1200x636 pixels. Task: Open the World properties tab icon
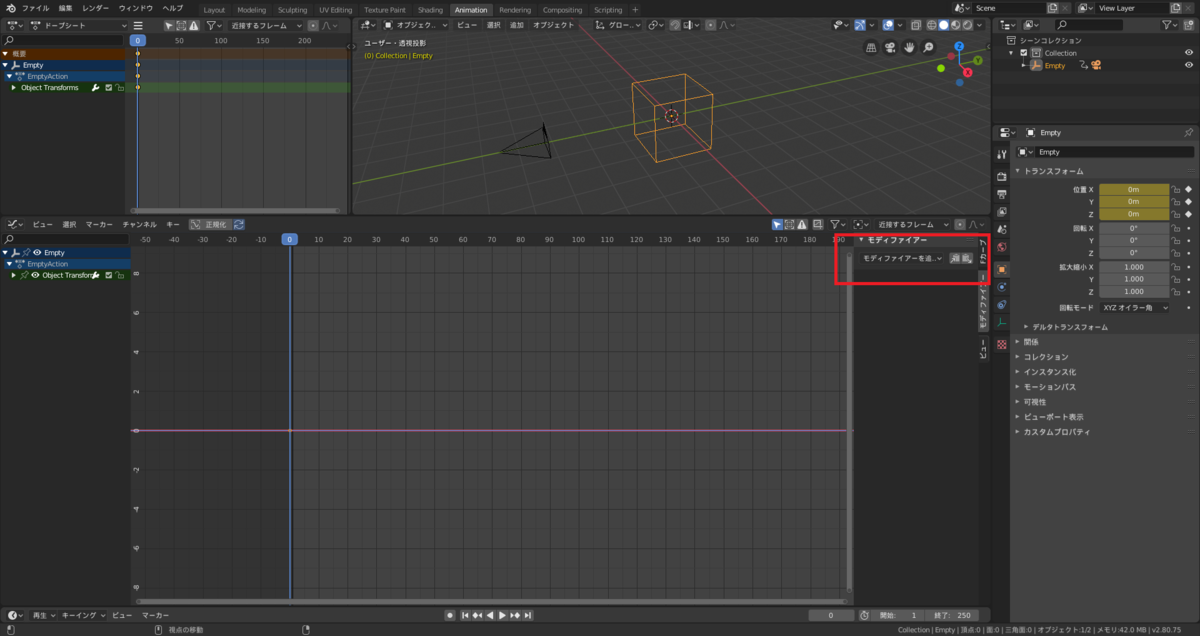(x=1002, y=246)
